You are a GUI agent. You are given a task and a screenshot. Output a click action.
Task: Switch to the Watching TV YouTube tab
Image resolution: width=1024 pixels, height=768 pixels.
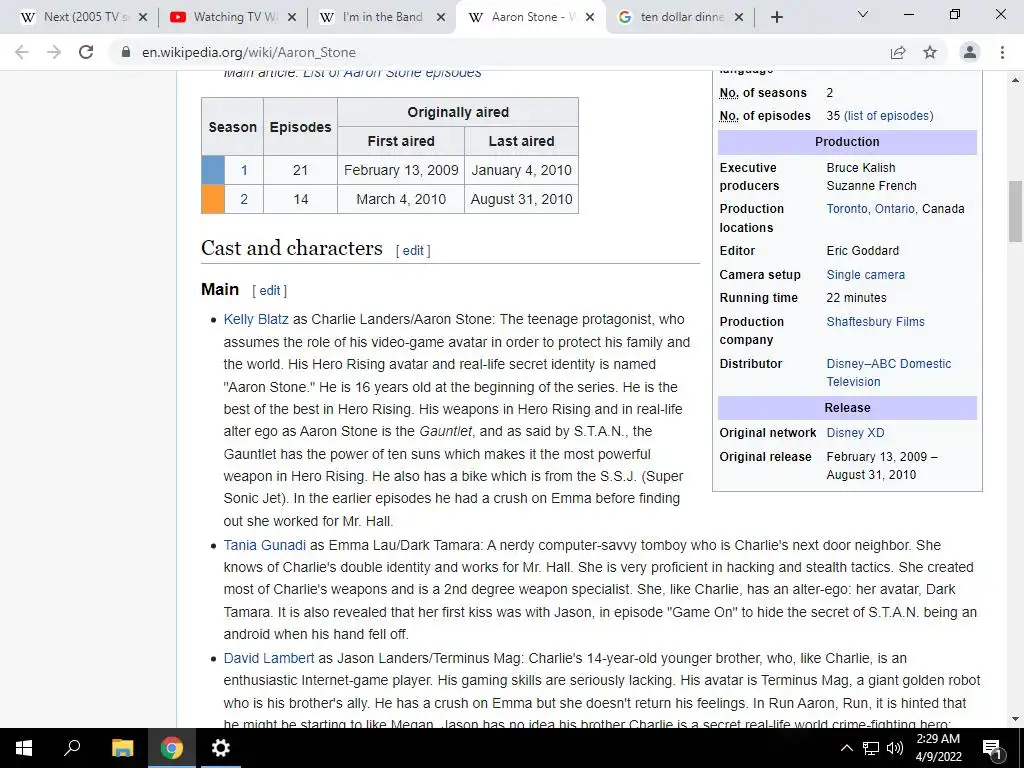coord(232,17)
